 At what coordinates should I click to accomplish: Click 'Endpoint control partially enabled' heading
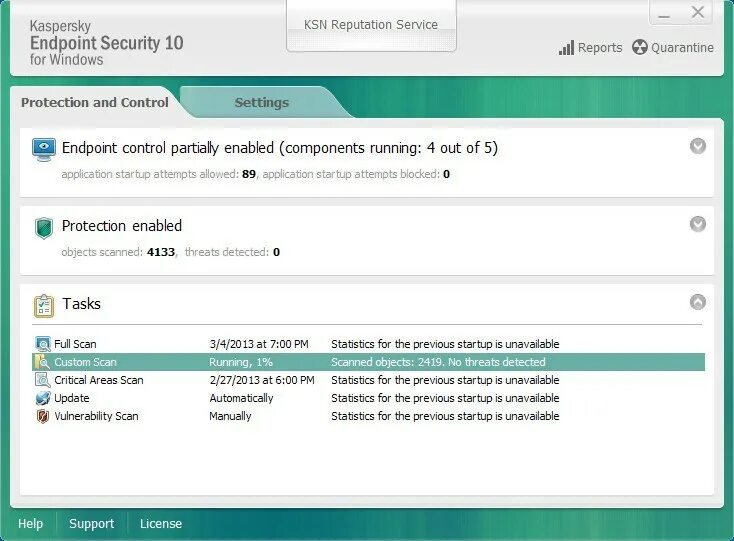[279, 148]
